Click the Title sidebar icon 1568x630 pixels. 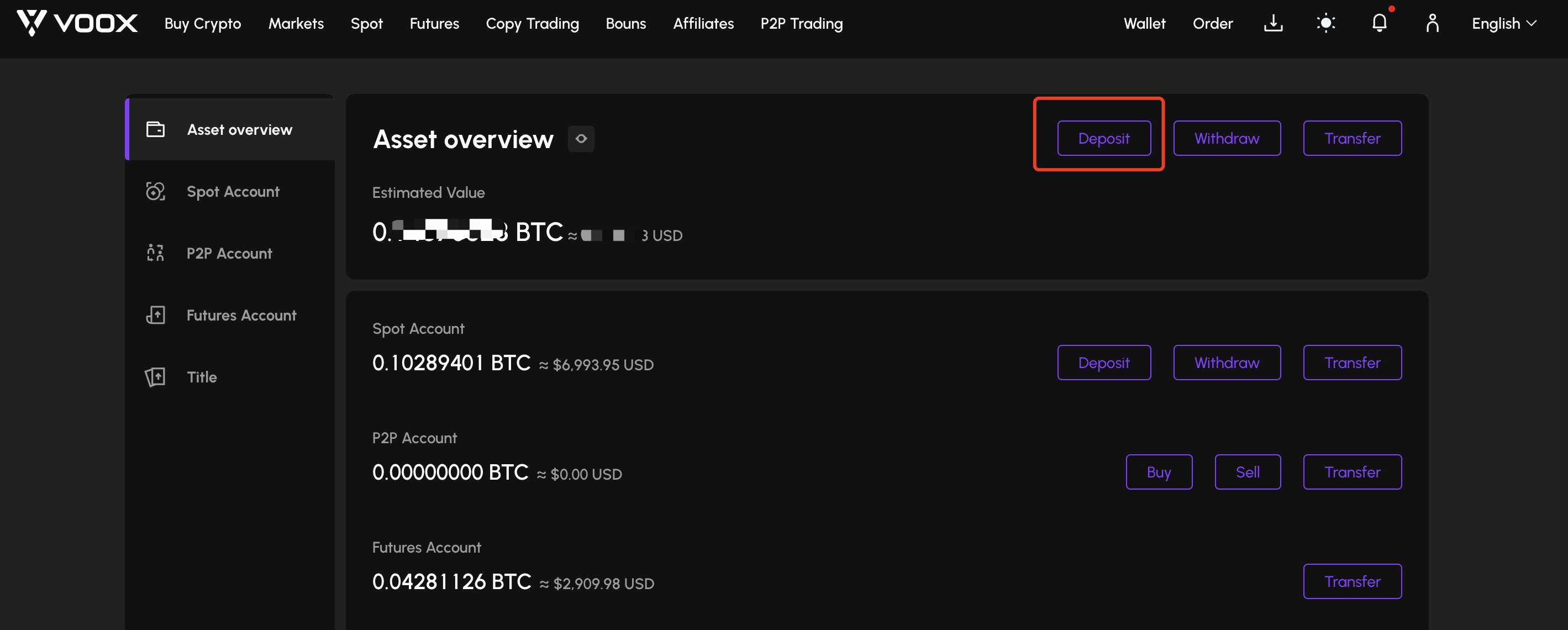tap(155, 377)
